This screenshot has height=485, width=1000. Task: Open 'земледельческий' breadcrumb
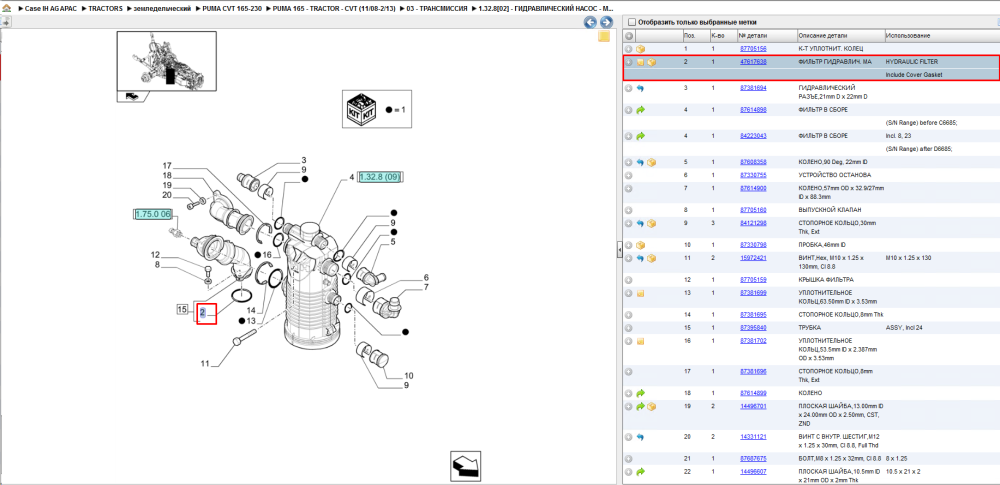[x=162, y=10]
